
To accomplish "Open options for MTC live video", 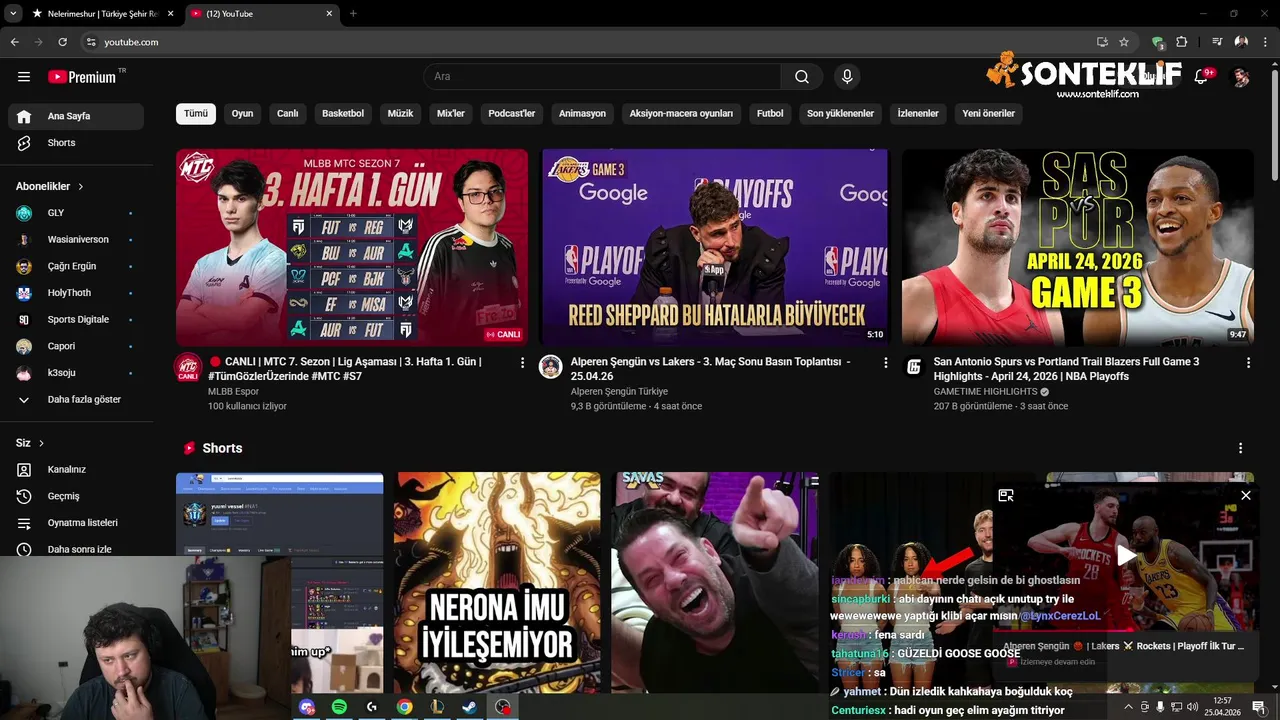I will [522, 363].
